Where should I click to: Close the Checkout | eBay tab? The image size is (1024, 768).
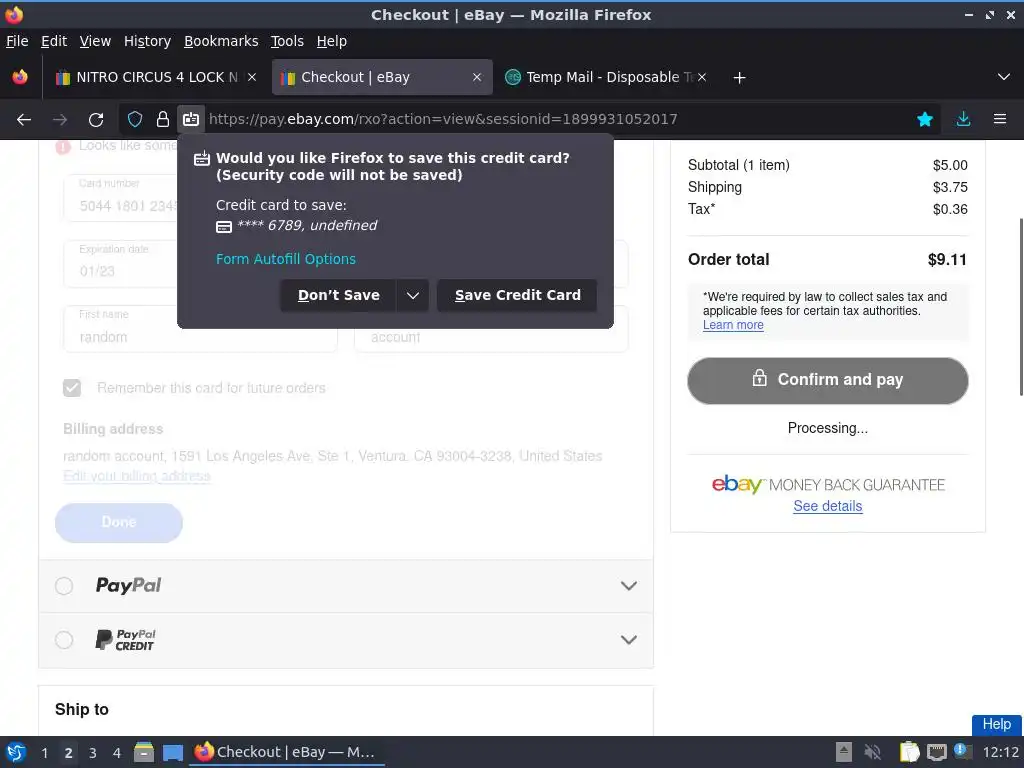477,77
